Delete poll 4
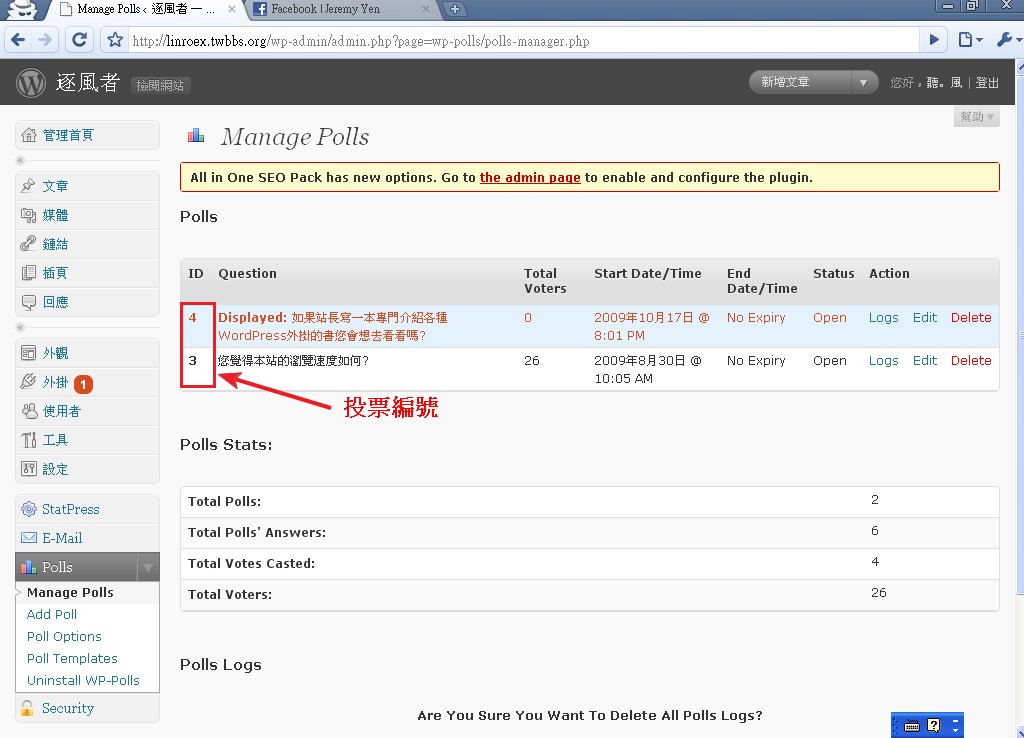The width and height of the screenshot is (1024, 738). pyautogui.click(x=971, y=317)
